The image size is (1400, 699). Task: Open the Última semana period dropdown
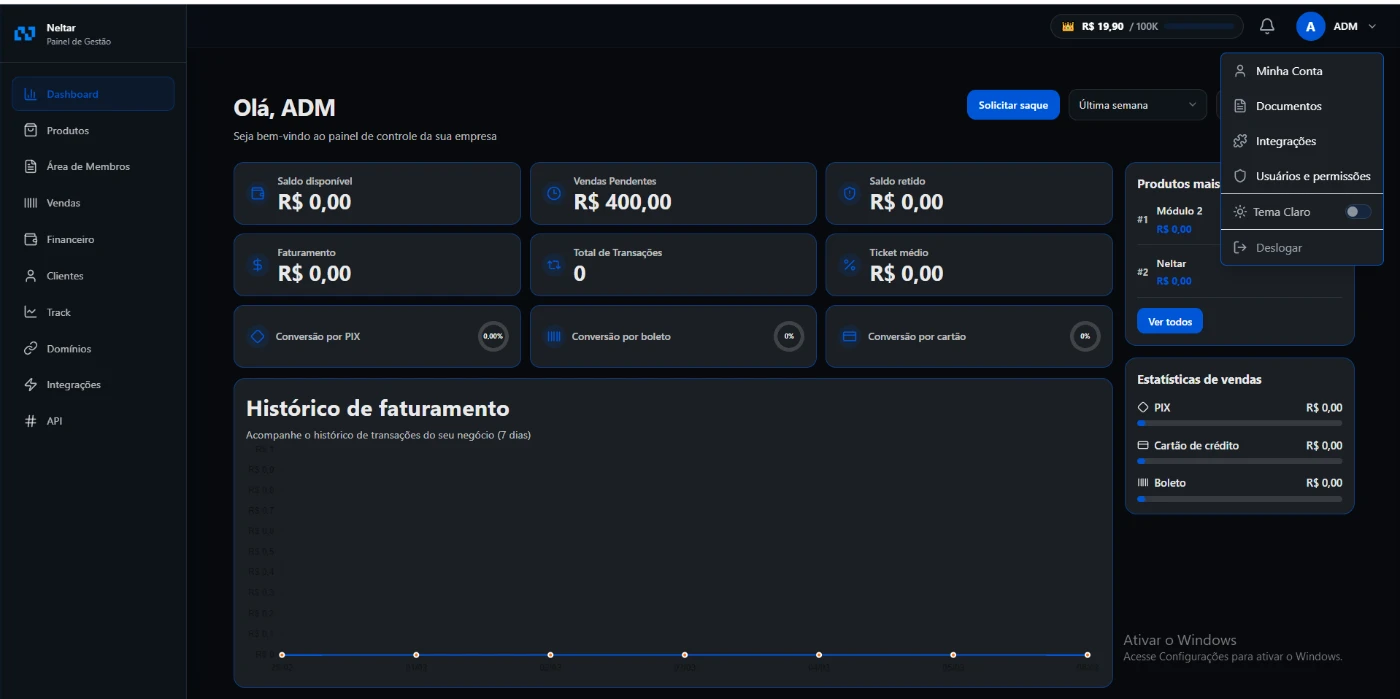[1137, 105]
